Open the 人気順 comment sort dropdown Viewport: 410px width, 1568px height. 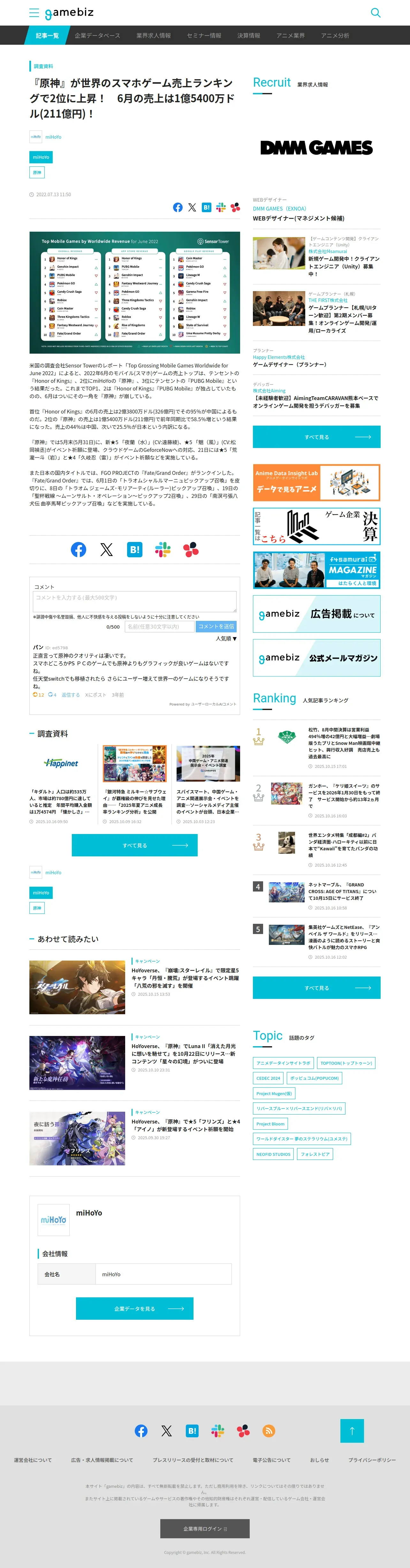tap(226, 638)
